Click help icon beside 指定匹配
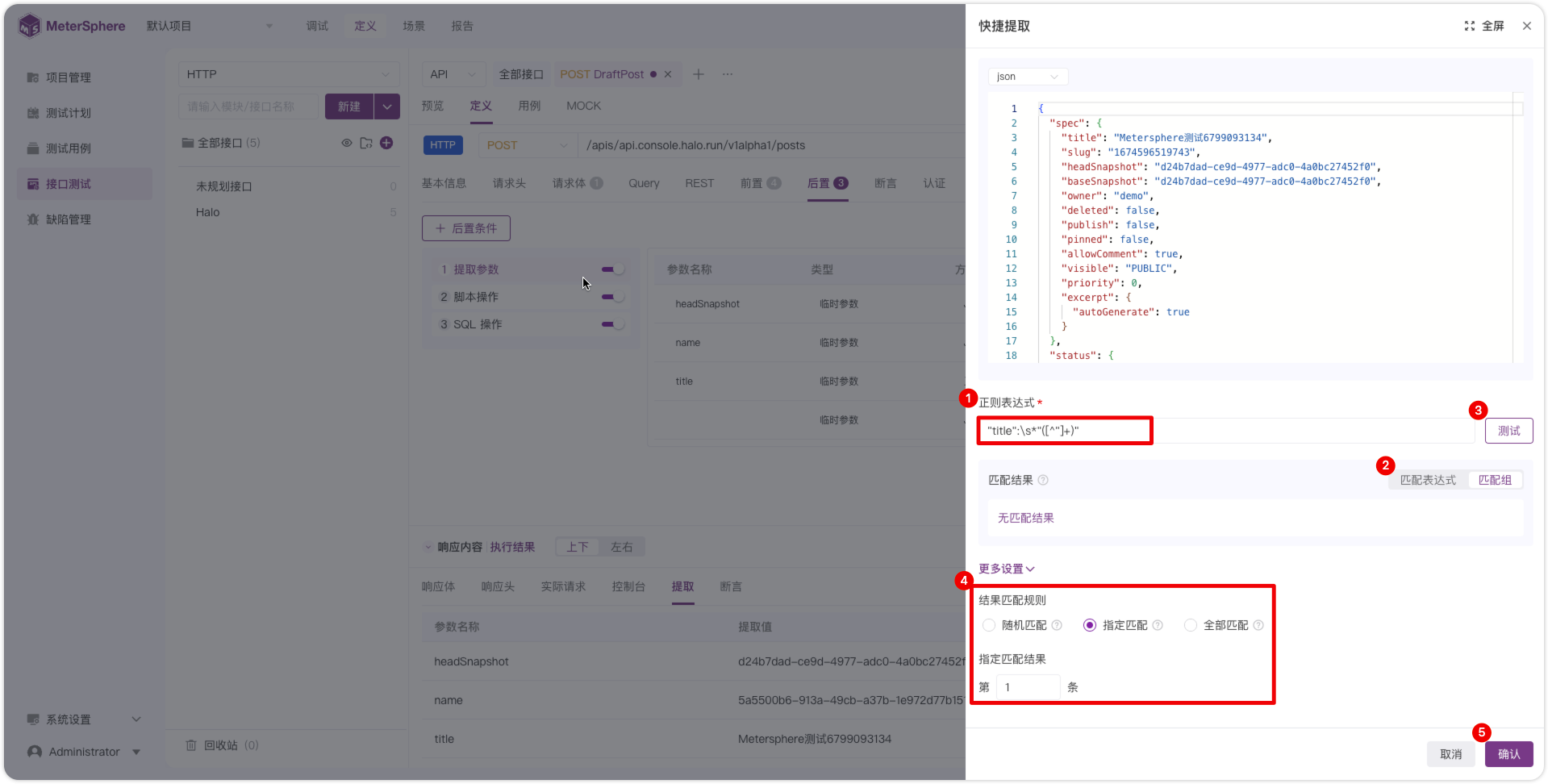This screenshot has height=784, width=1548. coord(1158,625)
